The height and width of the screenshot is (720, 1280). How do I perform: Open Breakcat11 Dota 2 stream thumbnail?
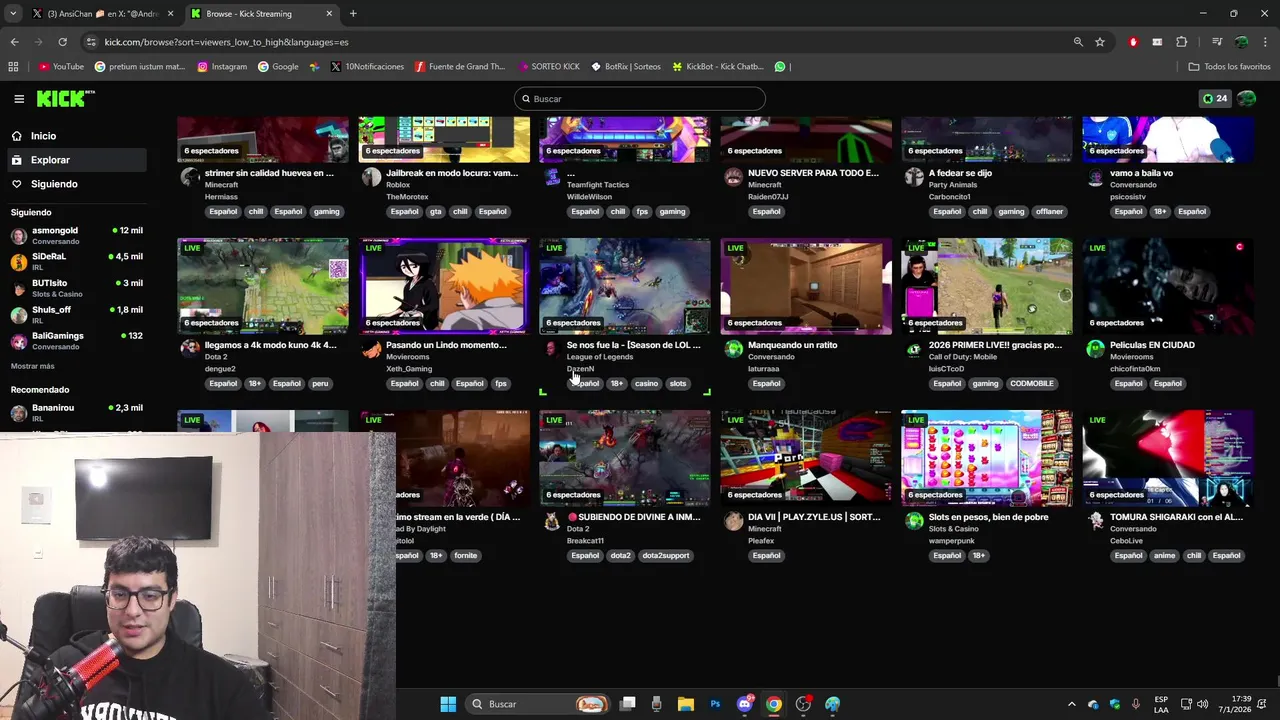625,458
